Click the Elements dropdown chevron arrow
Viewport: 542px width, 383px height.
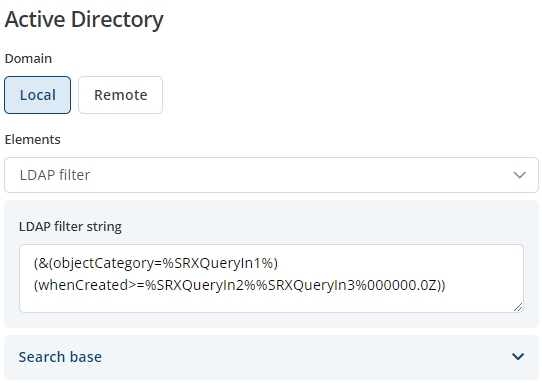click(x=520, y=175)
